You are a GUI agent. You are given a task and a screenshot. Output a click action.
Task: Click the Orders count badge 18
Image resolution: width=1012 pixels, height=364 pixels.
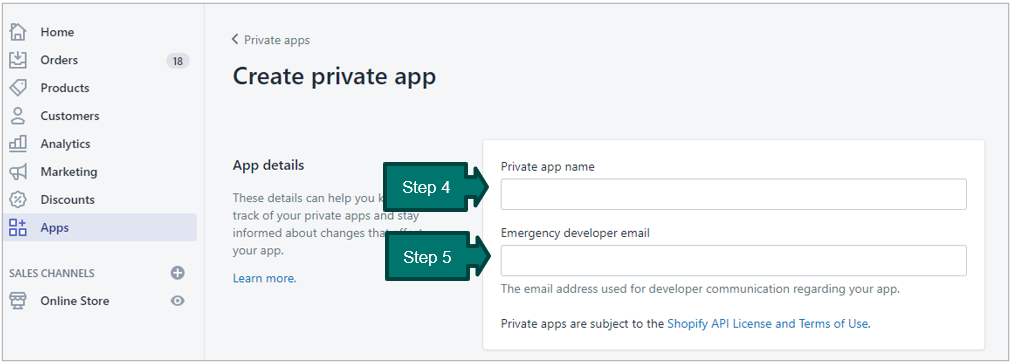click(x=177, y=61)
